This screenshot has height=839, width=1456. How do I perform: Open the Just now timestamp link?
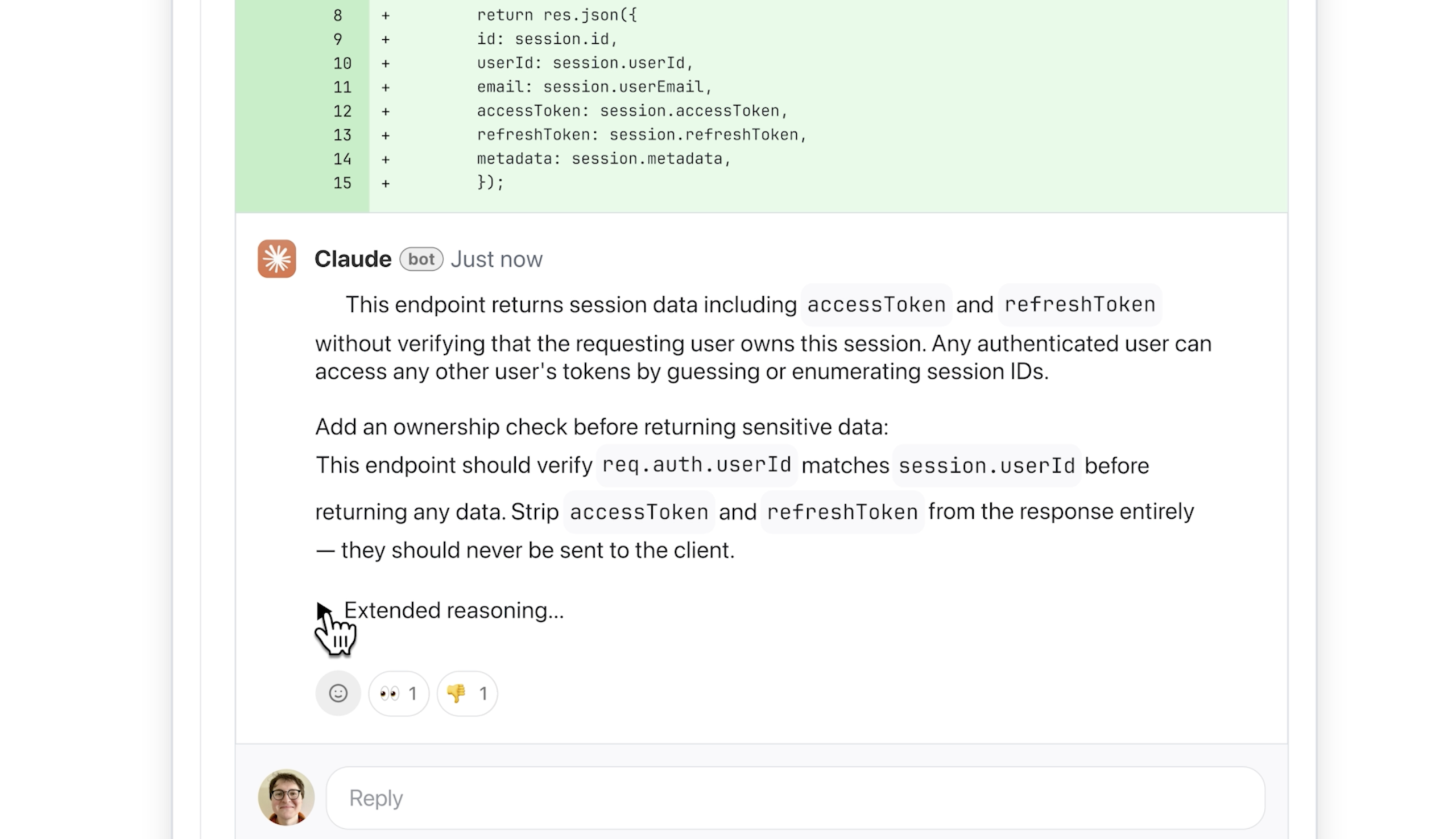pos(496,259)
